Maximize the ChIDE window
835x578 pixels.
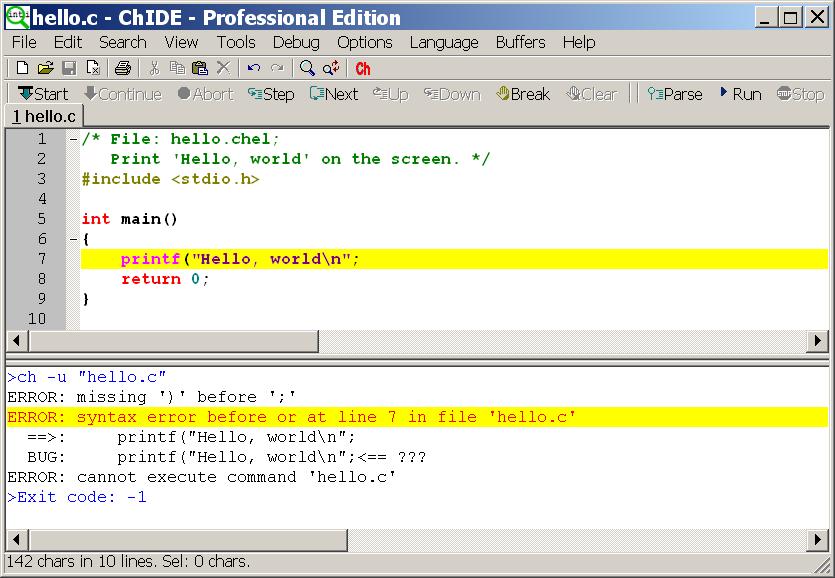791,18
